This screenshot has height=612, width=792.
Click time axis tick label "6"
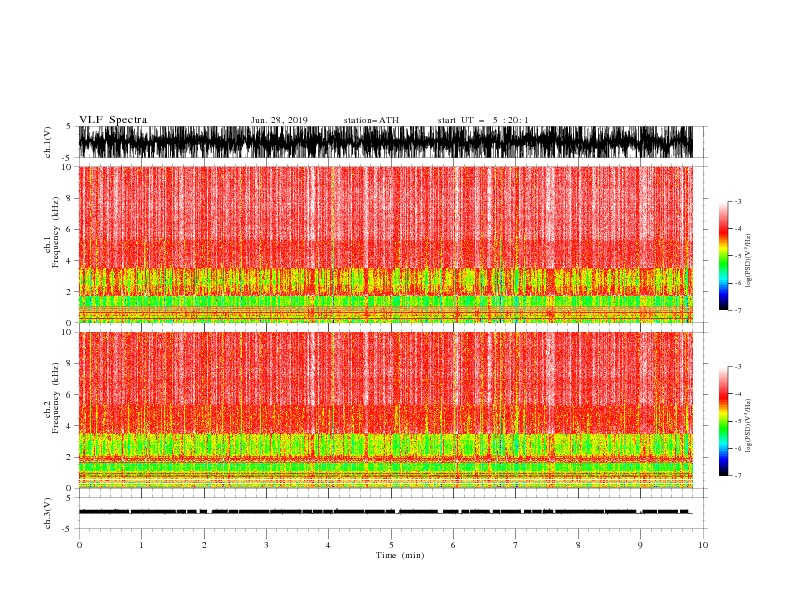point(453,545)
